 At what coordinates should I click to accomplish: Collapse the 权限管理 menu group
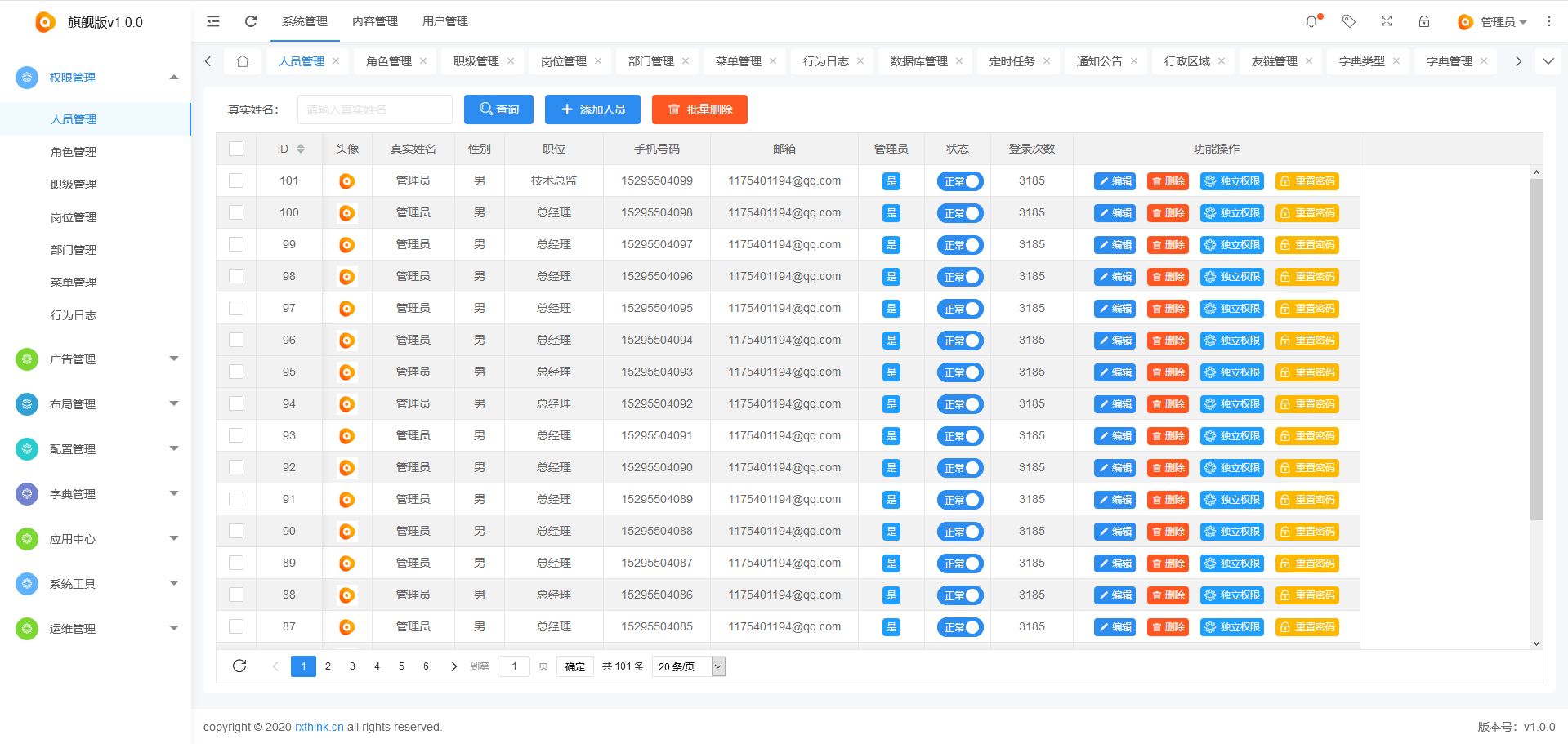[x=173, y=78]
